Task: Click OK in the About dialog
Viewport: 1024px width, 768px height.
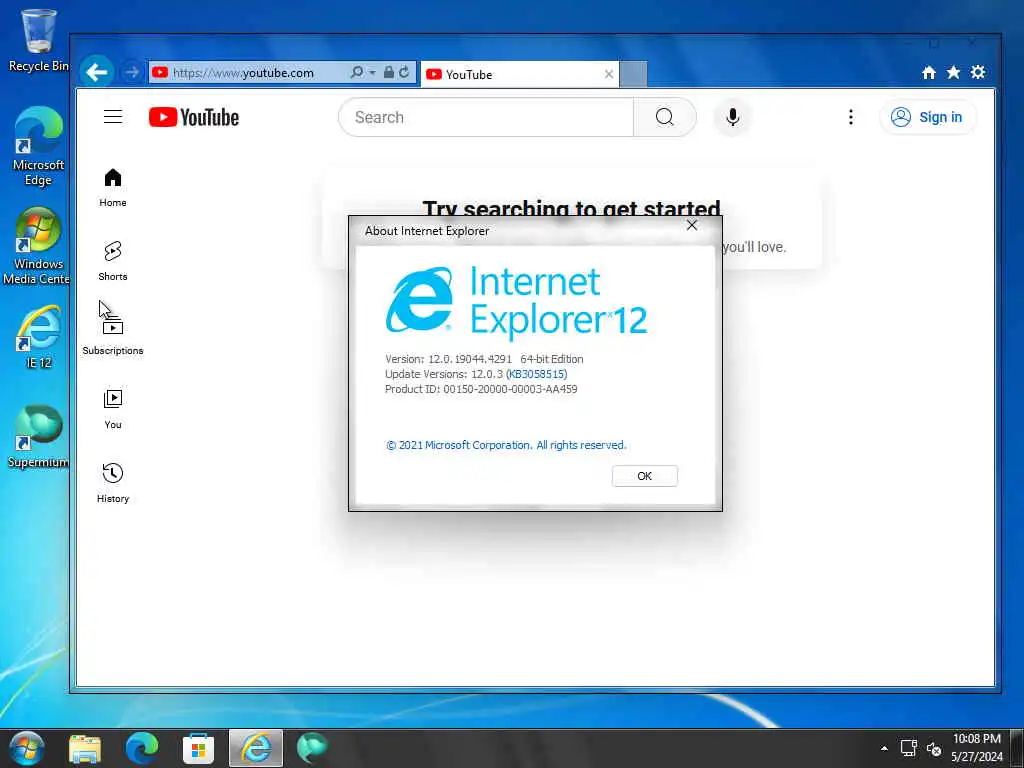Action: (645, 476)
